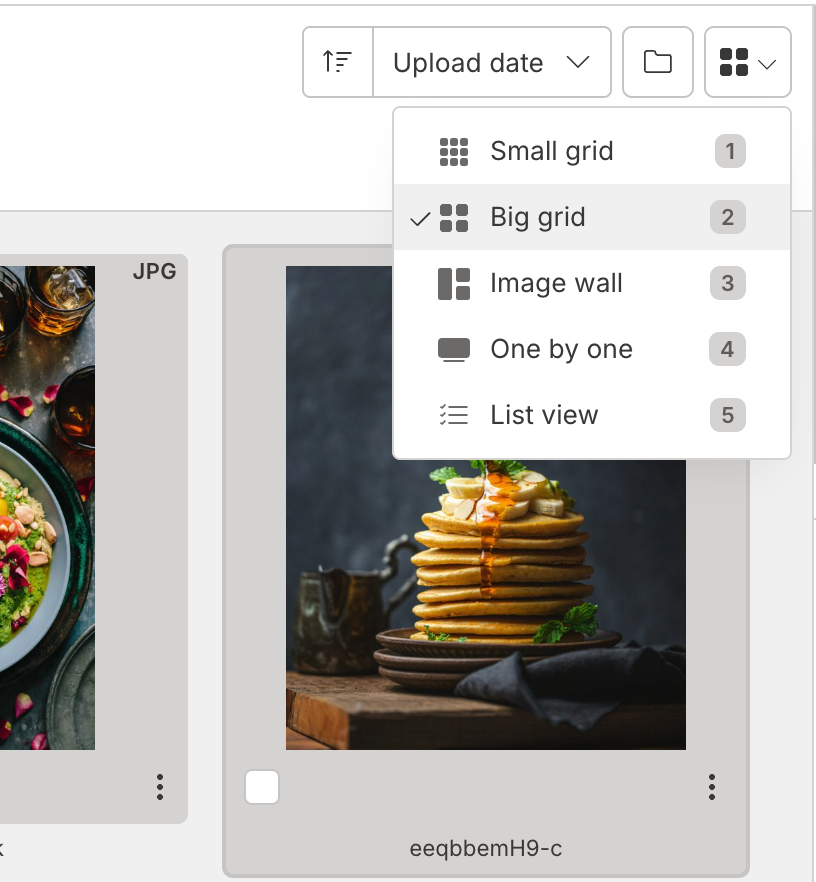Click the One by one monitor icon
Screen dimensions: 816x882
pyautogui.click(x=454, y=350)
